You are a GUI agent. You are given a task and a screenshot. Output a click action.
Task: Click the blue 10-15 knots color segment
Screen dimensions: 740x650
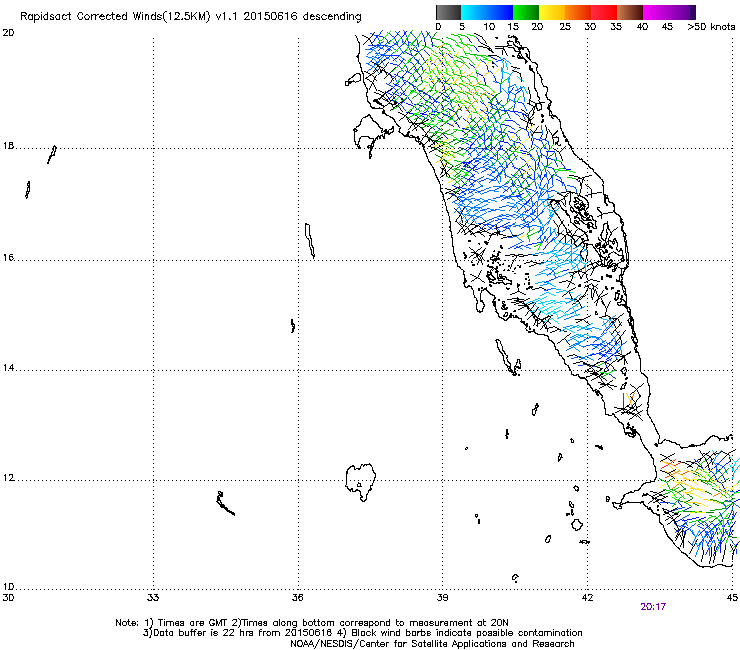click(500, 12)
